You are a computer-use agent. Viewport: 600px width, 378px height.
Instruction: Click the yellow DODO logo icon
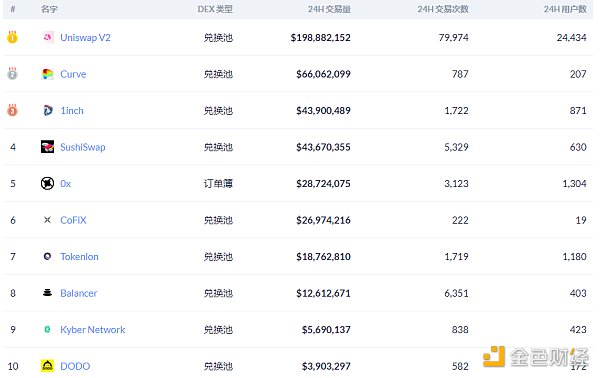point(47,366)
